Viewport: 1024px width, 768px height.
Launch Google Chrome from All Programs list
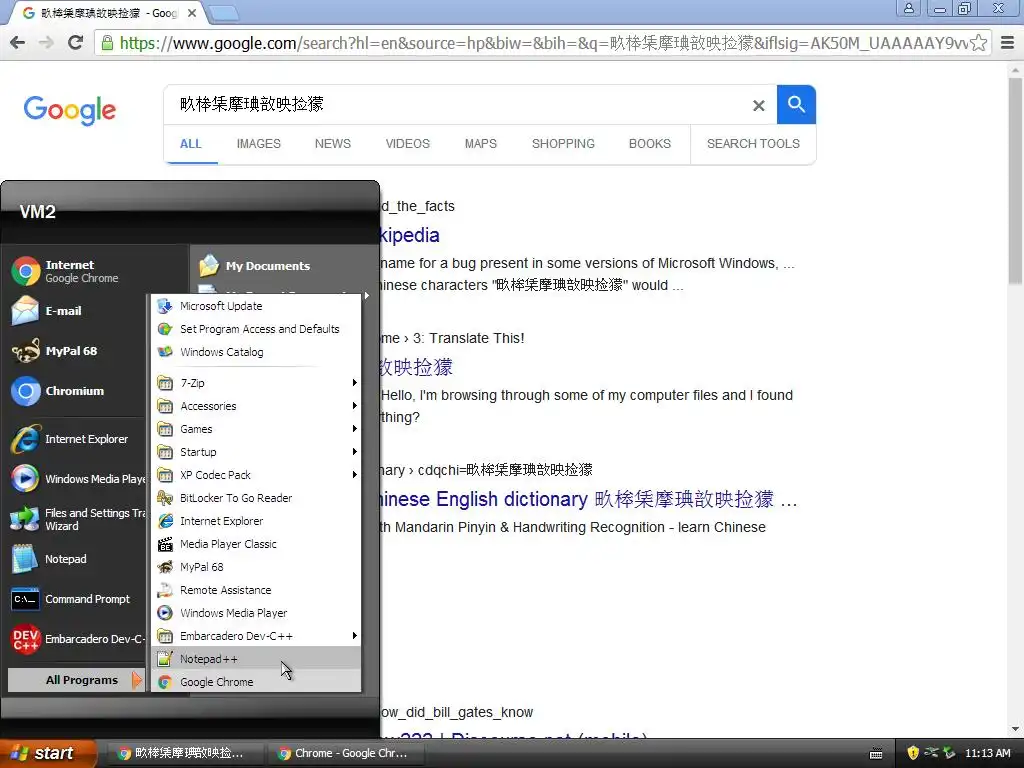(x=256, y=682)
